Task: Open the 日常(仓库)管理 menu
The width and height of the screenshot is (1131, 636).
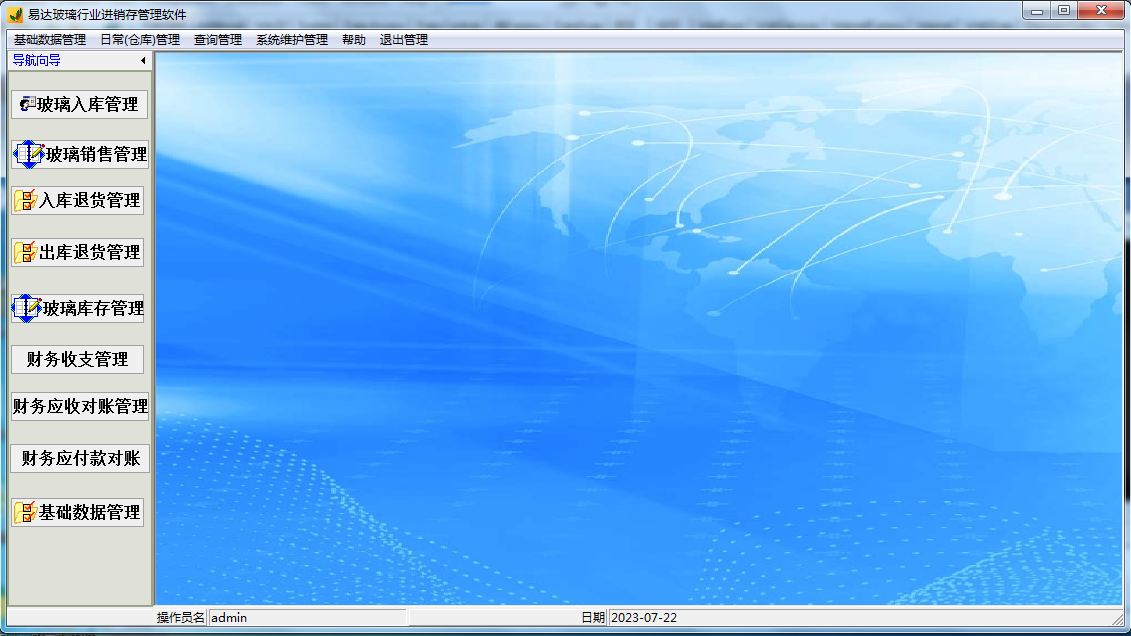Action: tap(139, 39)
